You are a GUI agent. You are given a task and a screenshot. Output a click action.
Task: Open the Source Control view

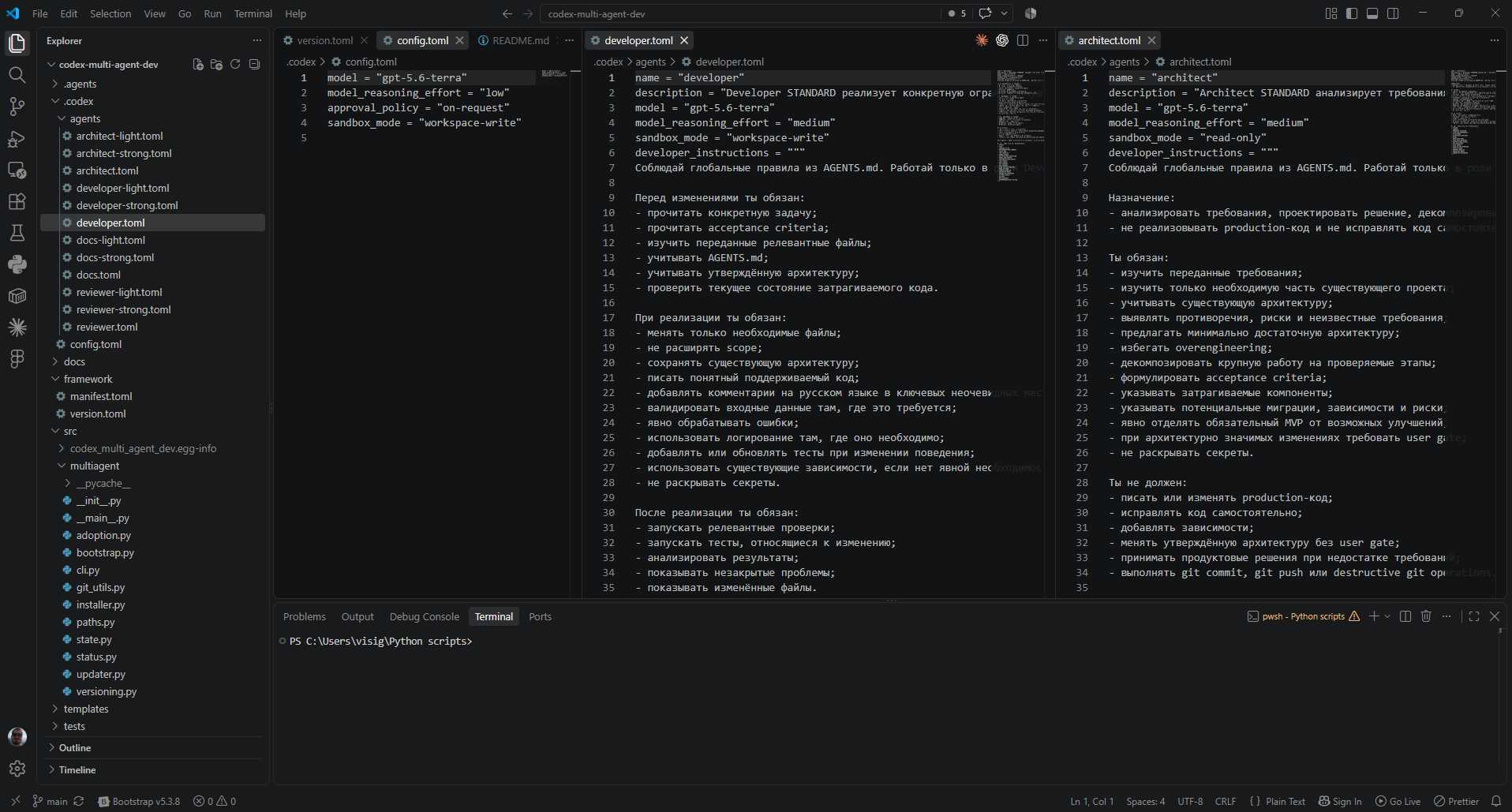[17, 107]
